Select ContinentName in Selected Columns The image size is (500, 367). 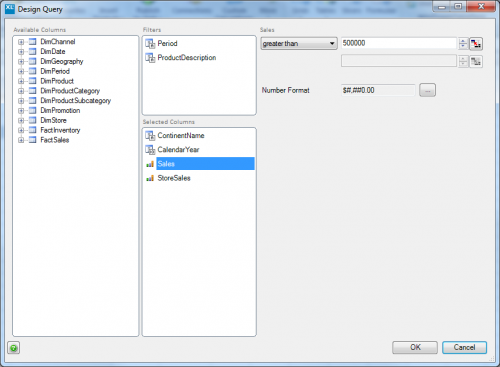(181, 136)
